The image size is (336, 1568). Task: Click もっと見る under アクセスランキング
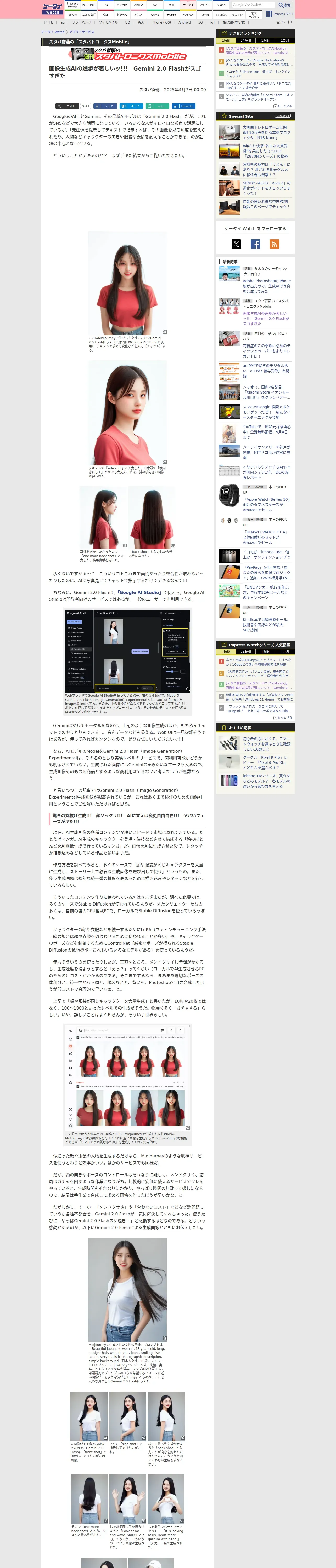pos(283,106)
